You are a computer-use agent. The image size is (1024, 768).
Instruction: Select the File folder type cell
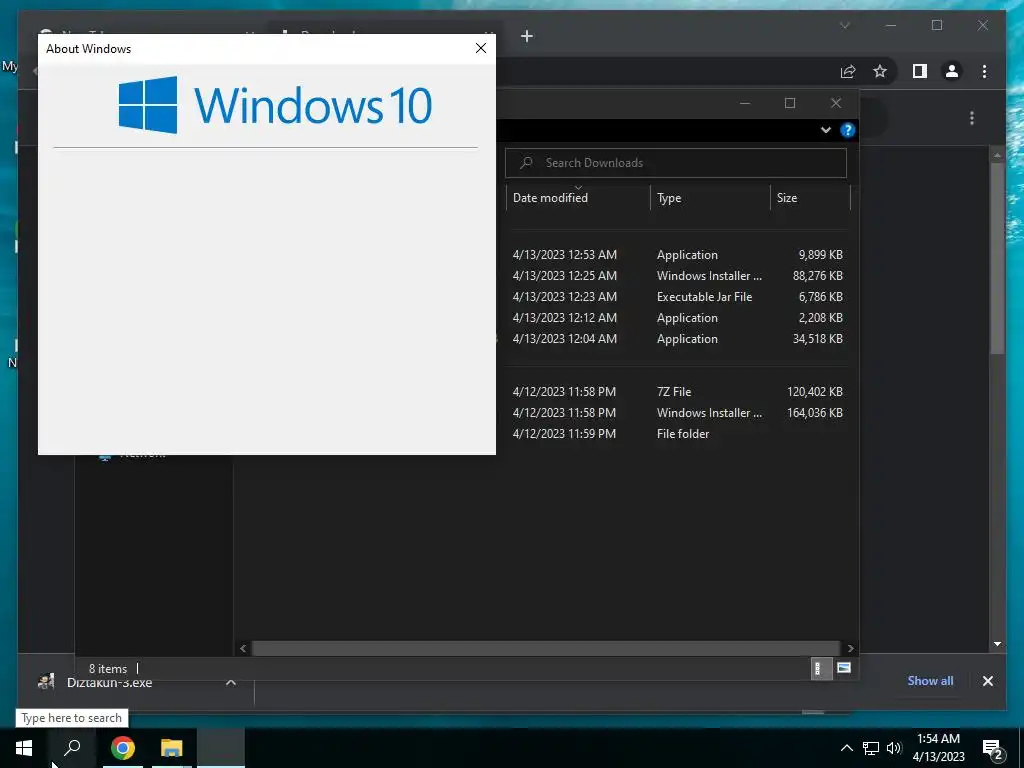point(682,434)
